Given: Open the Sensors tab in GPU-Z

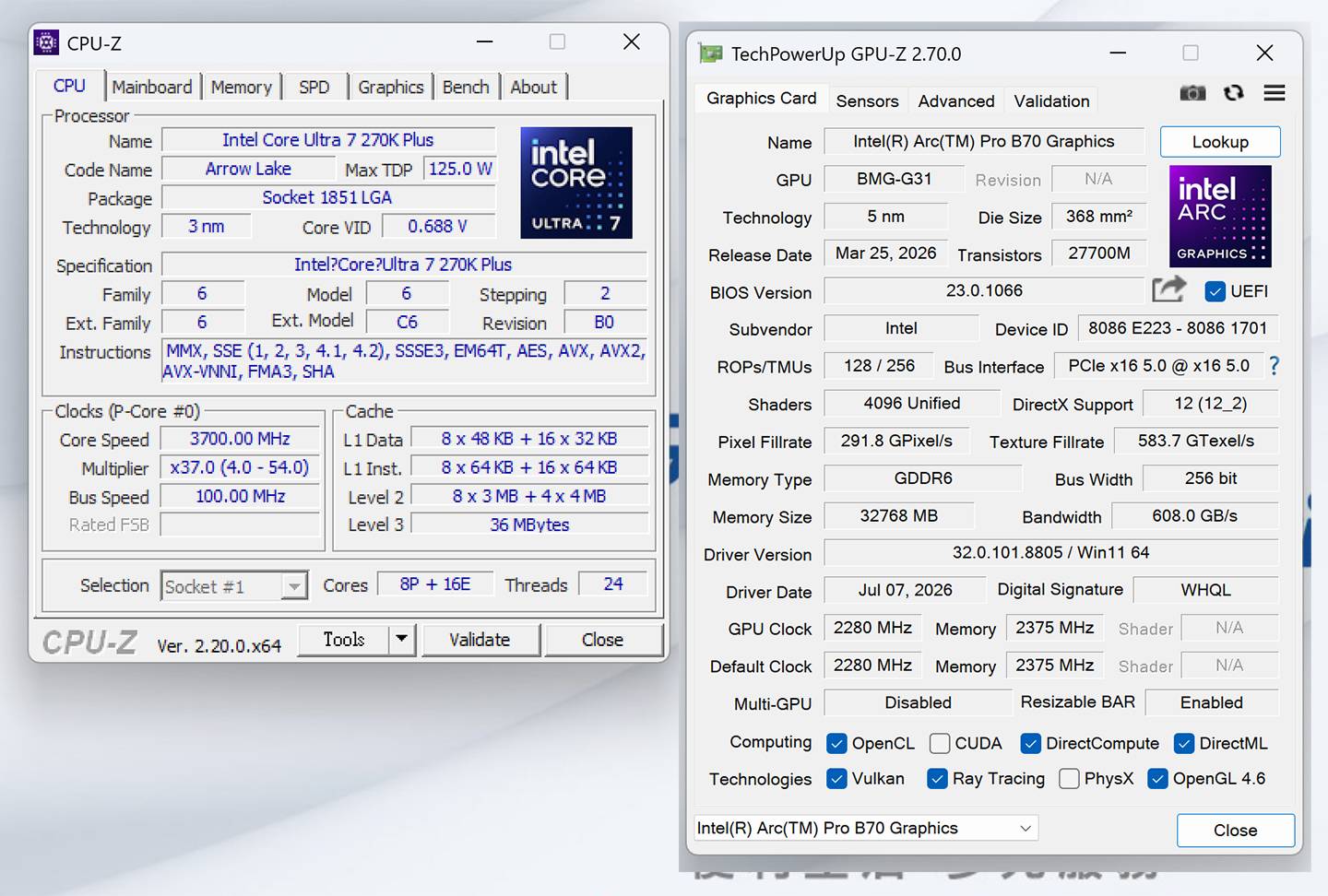Looking at the screenshot, I should [x=867, y=100].
